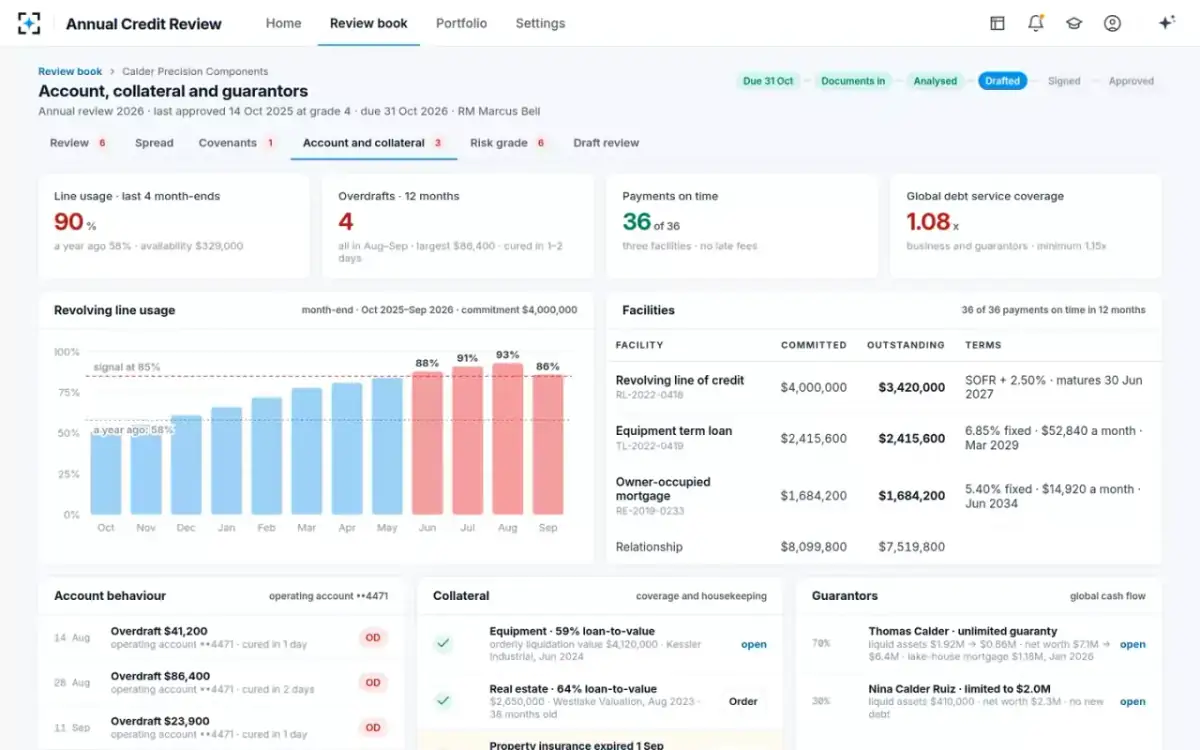Screen dimensions: 1200x750
Task: Open Thomas Calder guarantor 'open' link
Action: pyautogui.click(x=1133, y=645)
